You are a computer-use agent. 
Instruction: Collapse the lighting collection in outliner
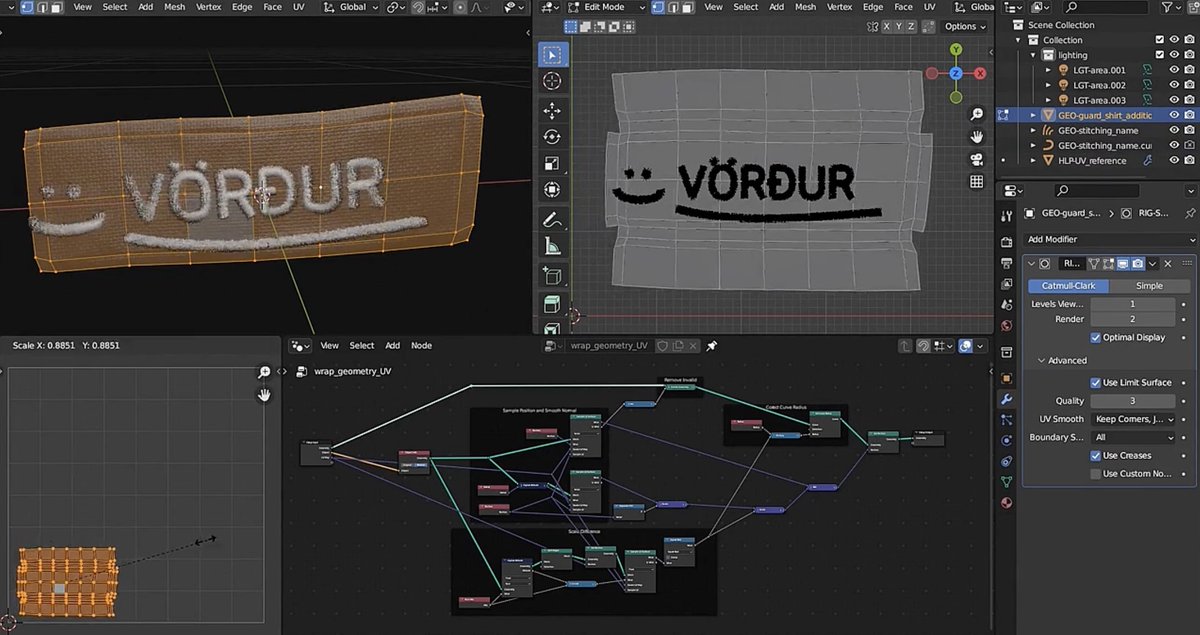pos(1033,55)
